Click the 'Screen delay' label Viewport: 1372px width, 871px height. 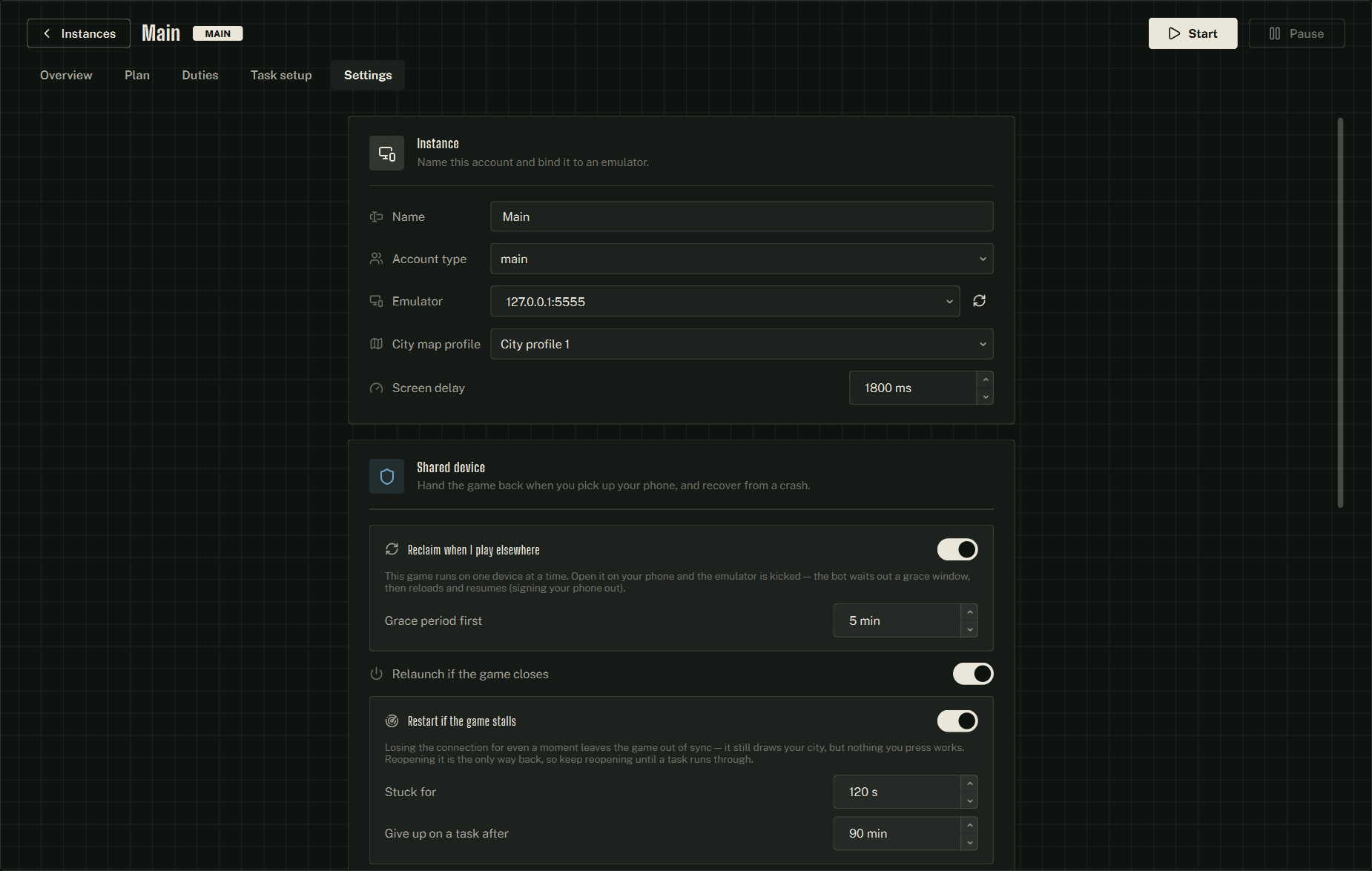428,388
